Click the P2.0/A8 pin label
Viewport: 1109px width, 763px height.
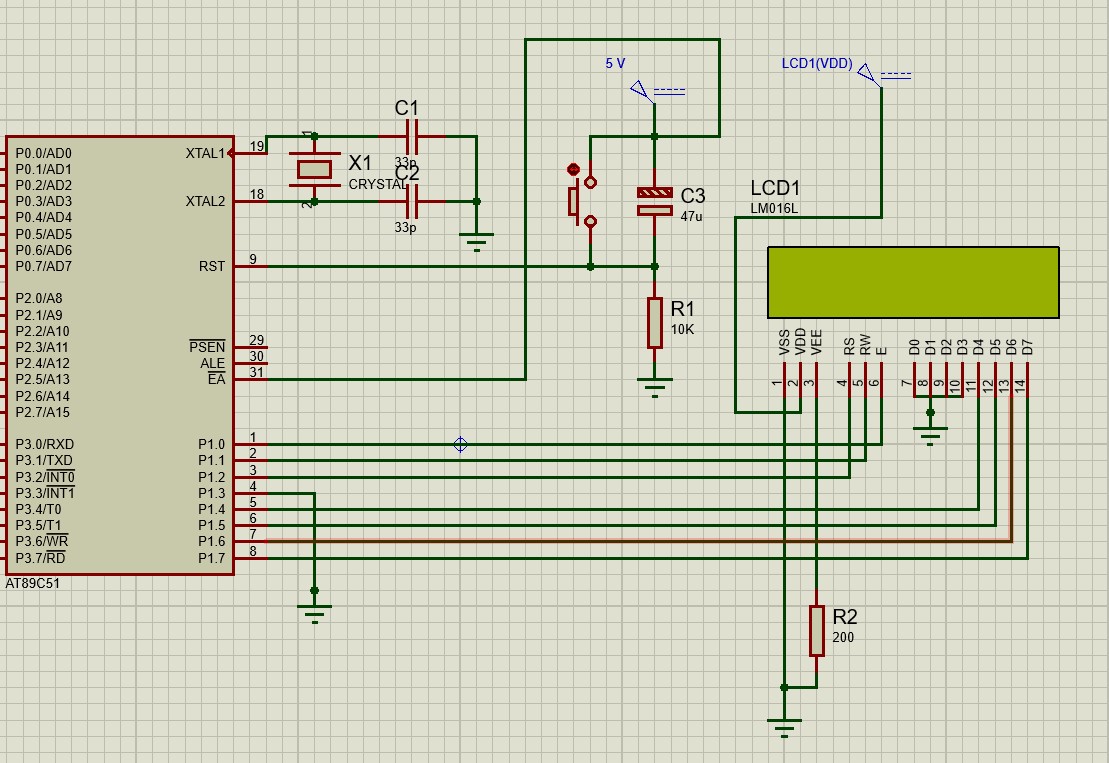(39, 298)
